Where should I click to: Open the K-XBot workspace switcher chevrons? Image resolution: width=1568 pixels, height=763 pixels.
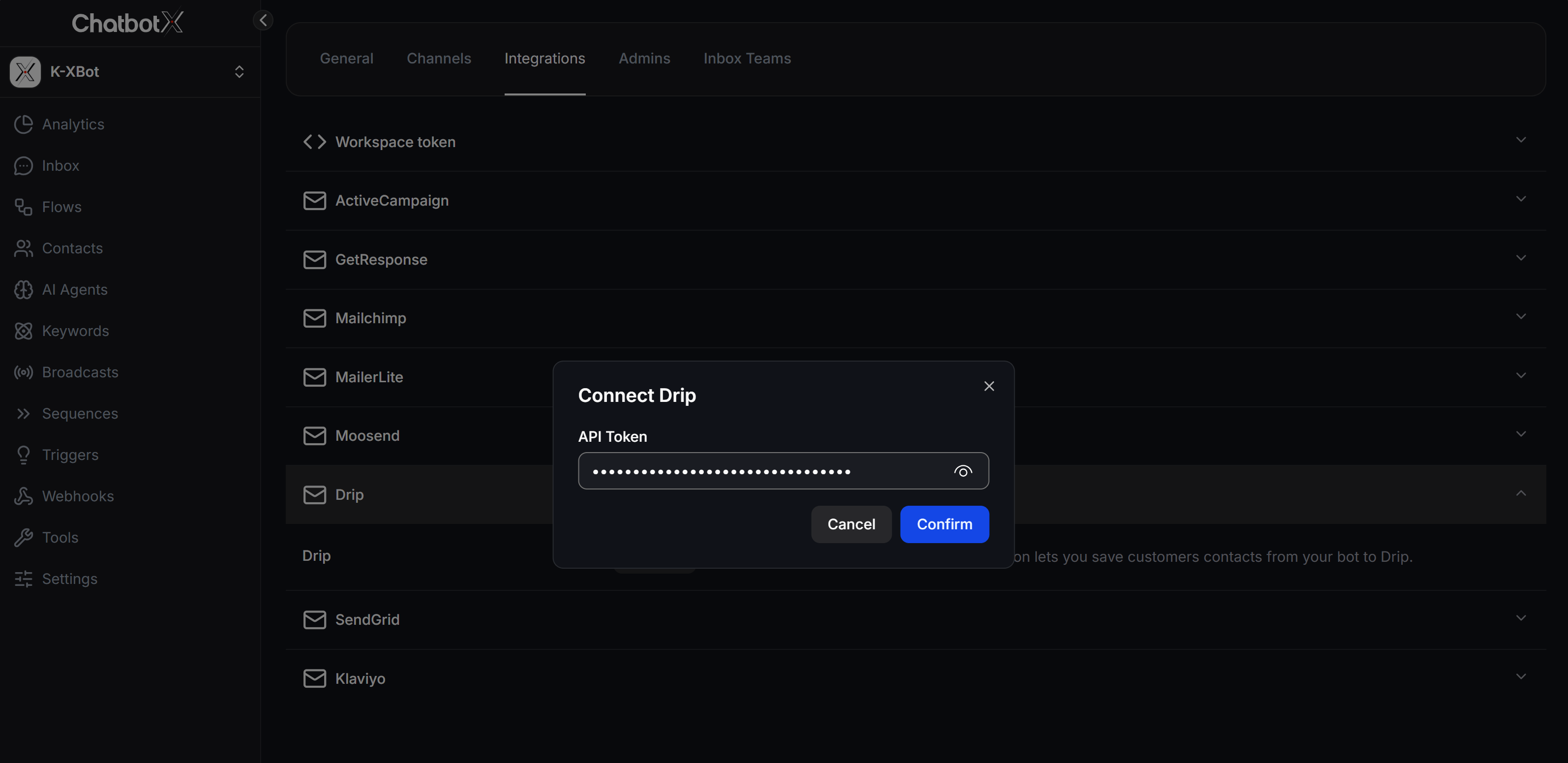tap(239, 72)
